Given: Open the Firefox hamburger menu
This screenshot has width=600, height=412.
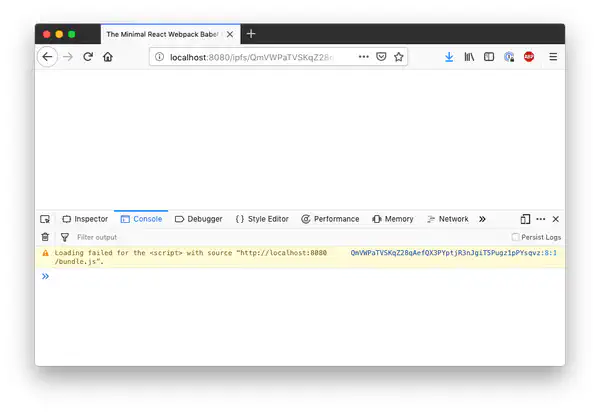Looking at the screenshot, I should (553, 57).
